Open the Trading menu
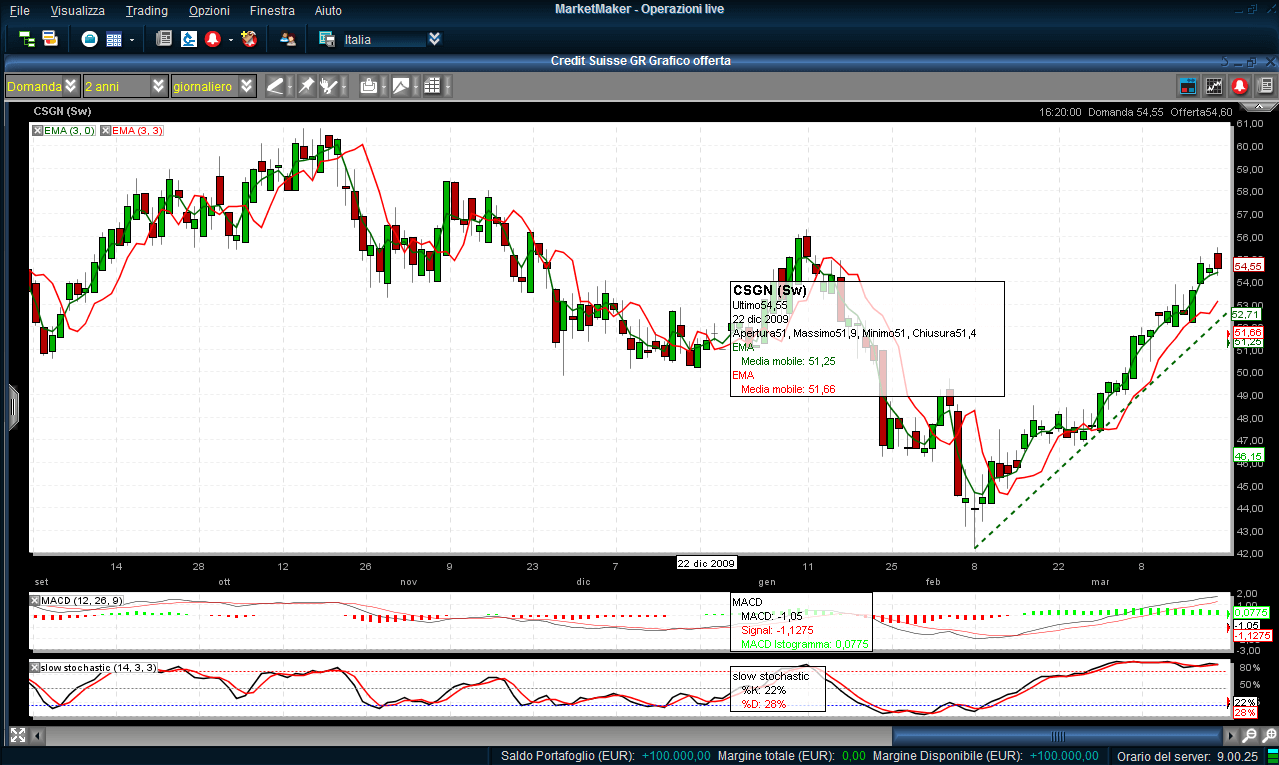Viewport: 1279px width, 765px height. click(x=147, y=10)
